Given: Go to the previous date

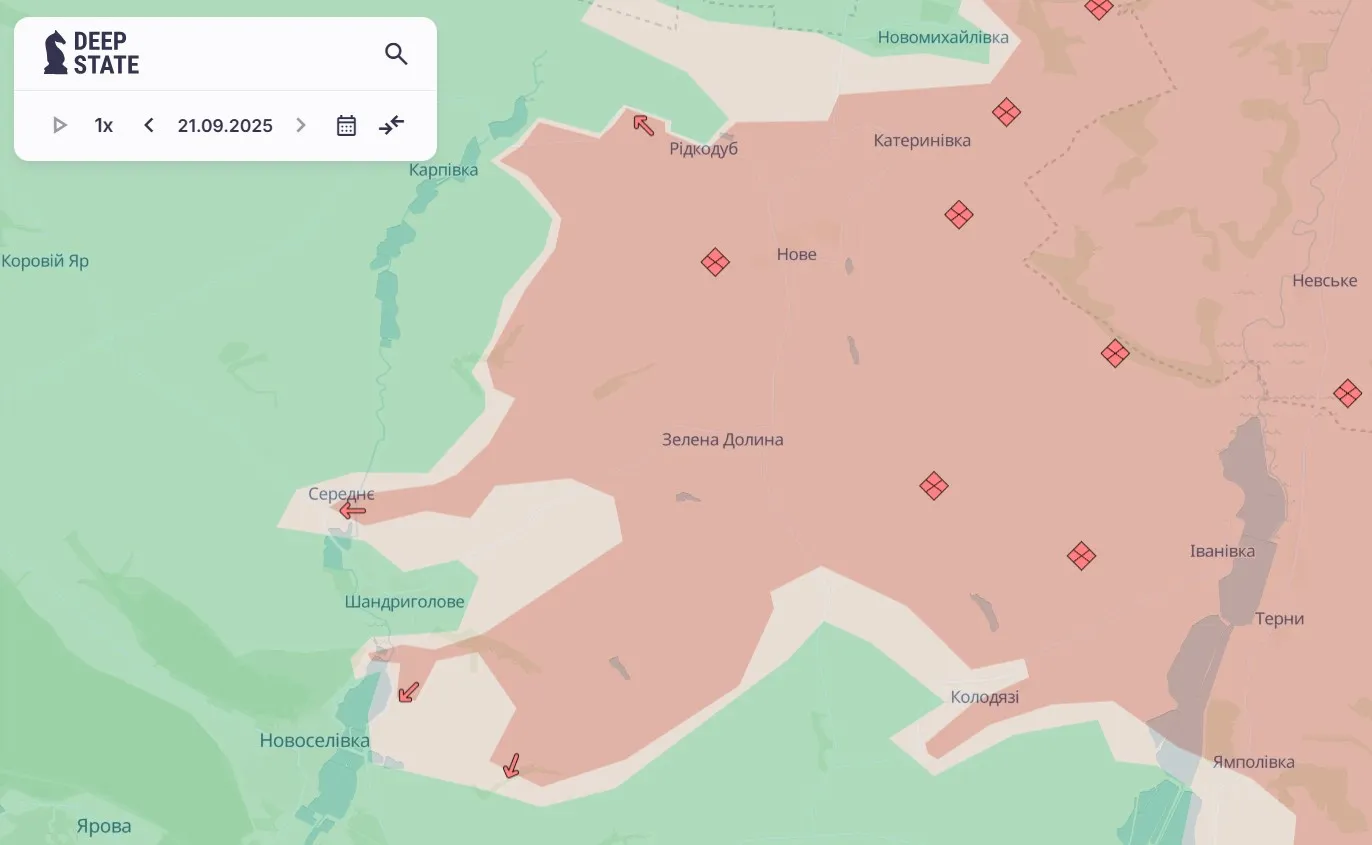Looking at the screenshot, I should [149, 125].
